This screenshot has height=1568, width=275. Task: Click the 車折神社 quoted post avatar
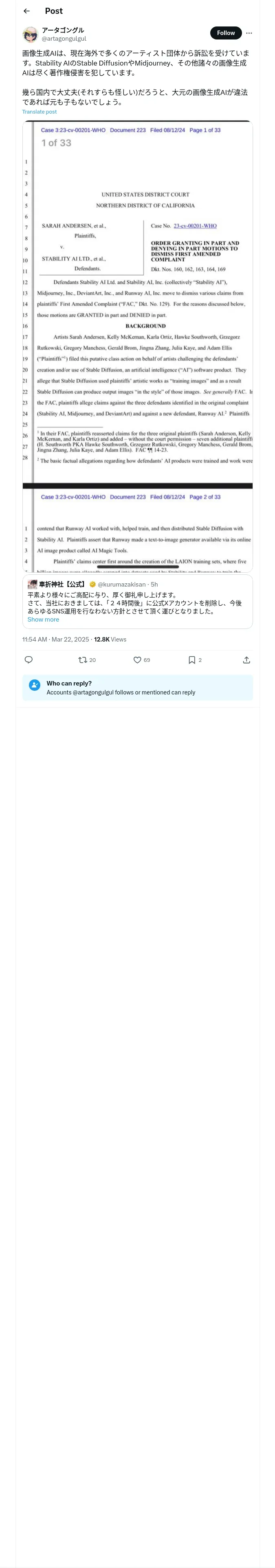(32, 585)
